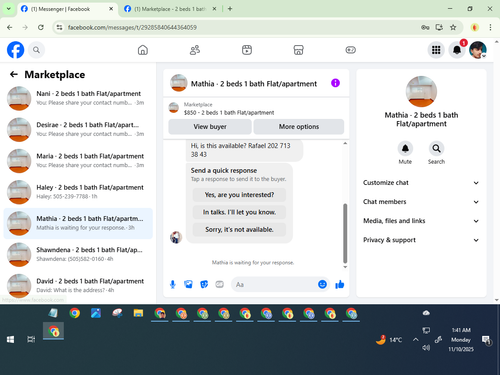Show hidden system tray icons chevron
This screenshot has height=375, width=500.
click(x=415, y=340)
